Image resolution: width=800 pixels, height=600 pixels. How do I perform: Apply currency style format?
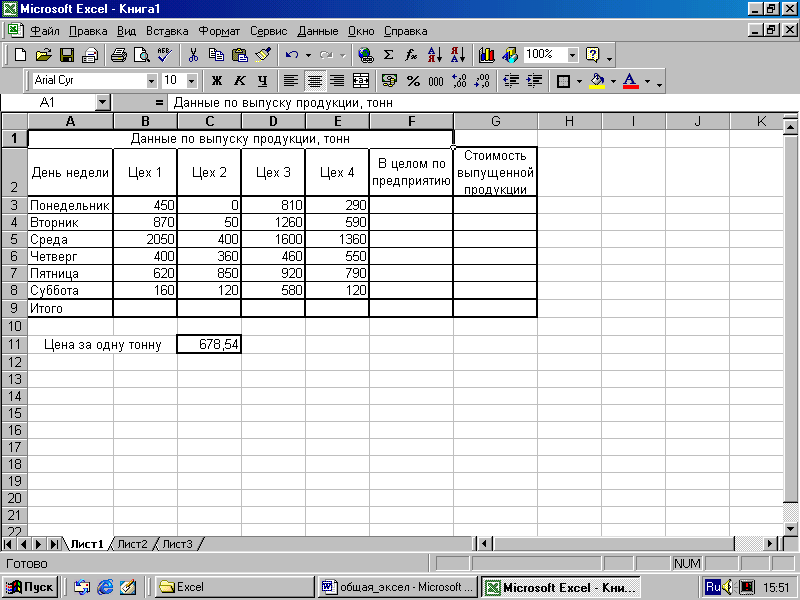[x=389, y=81]
